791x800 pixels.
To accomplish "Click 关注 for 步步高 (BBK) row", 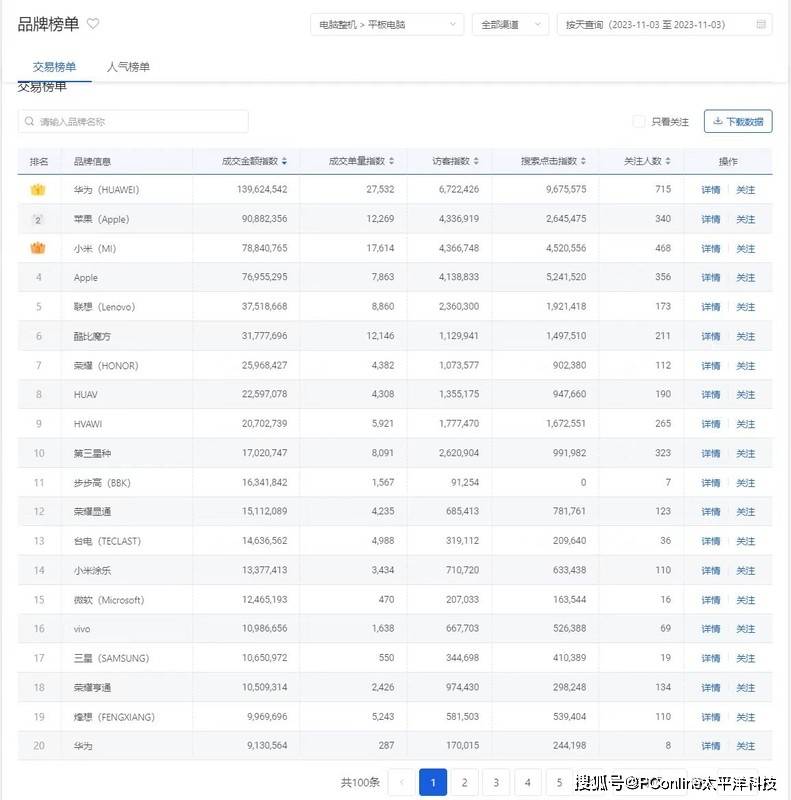I will pyautogui.click(x=746, y=483).
